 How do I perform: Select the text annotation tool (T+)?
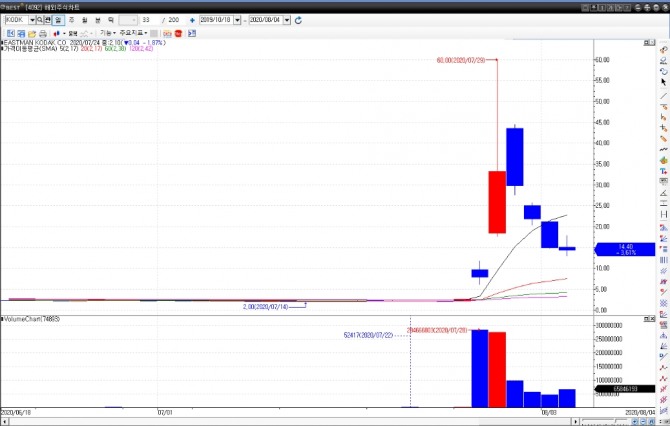coord(663,171)
